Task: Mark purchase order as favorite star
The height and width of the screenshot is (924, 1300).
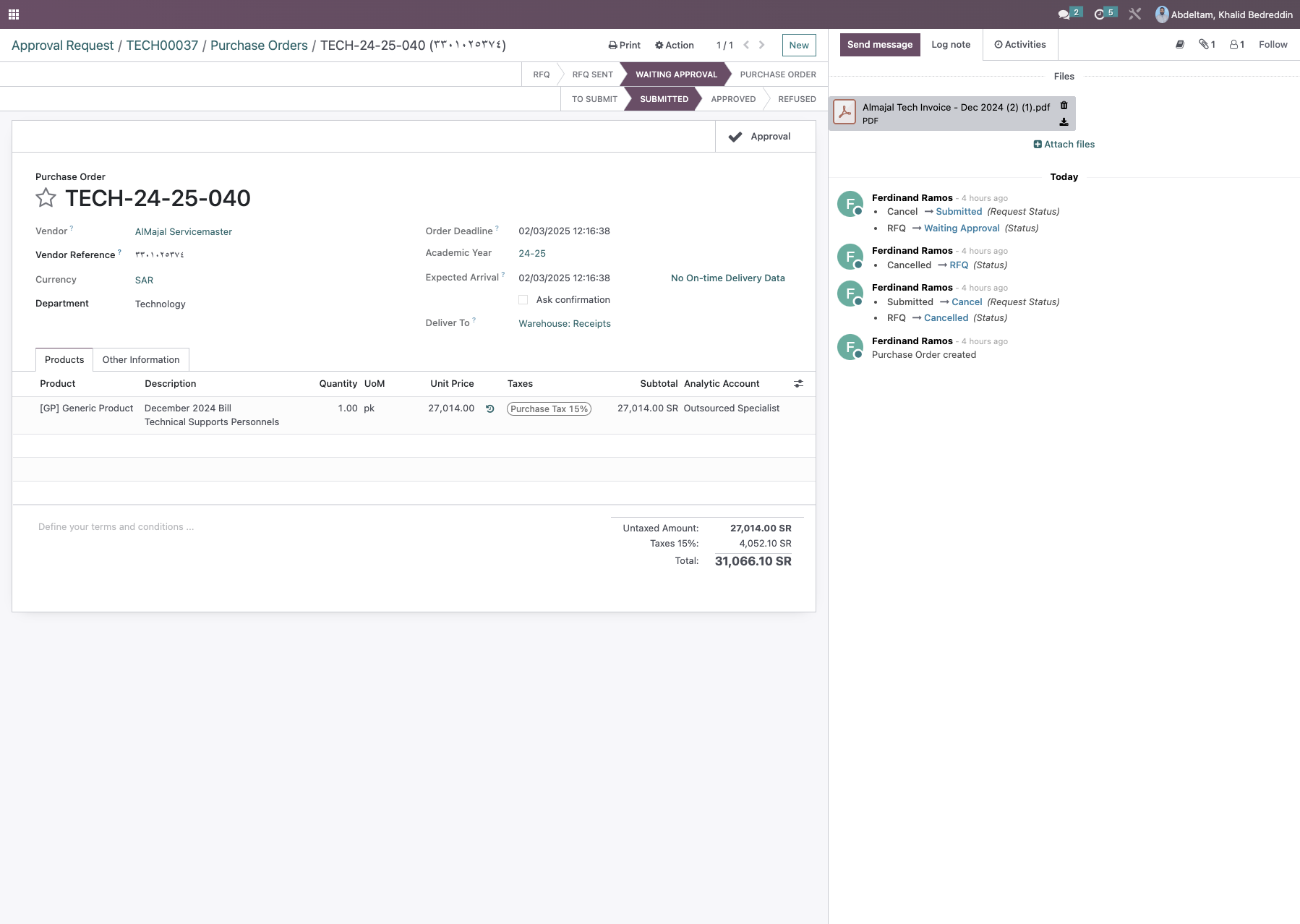Action: click(x=46, y=197)
